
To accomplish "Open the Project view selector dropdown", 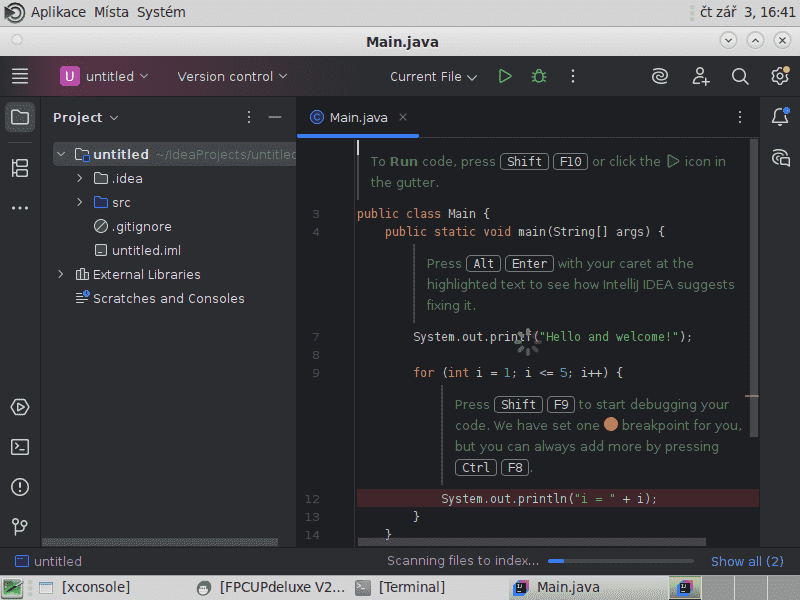I will pyautogui.click(x=86, y=117).
